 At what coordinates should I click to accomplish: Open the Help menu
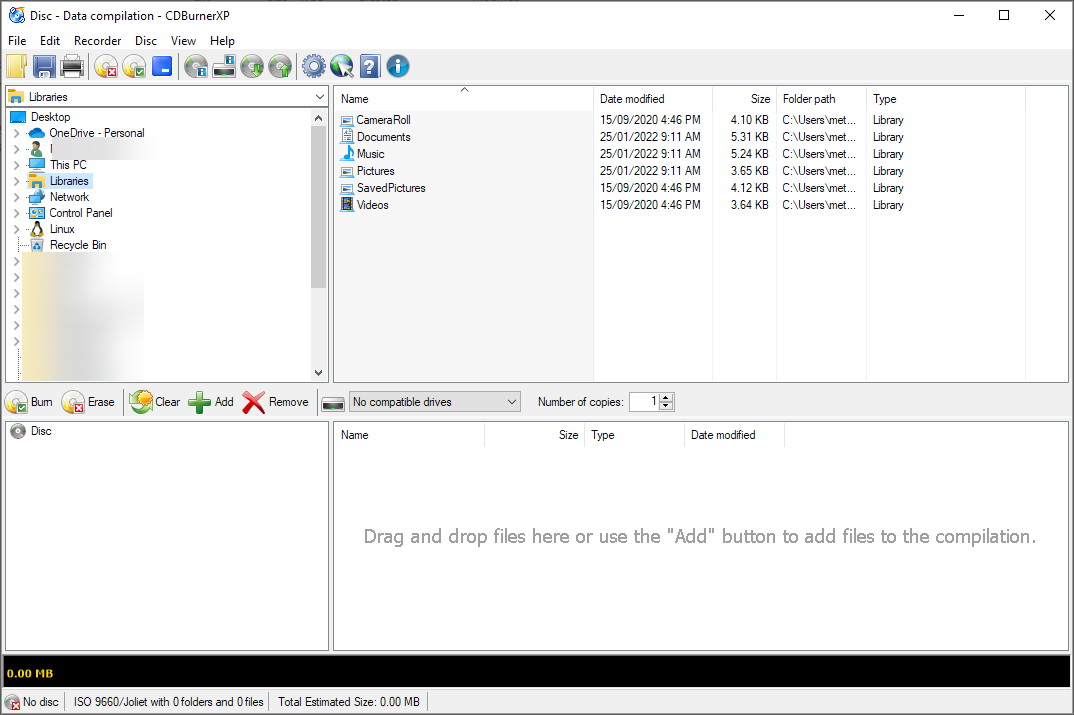pyautogui.click(x=222, y=41)
